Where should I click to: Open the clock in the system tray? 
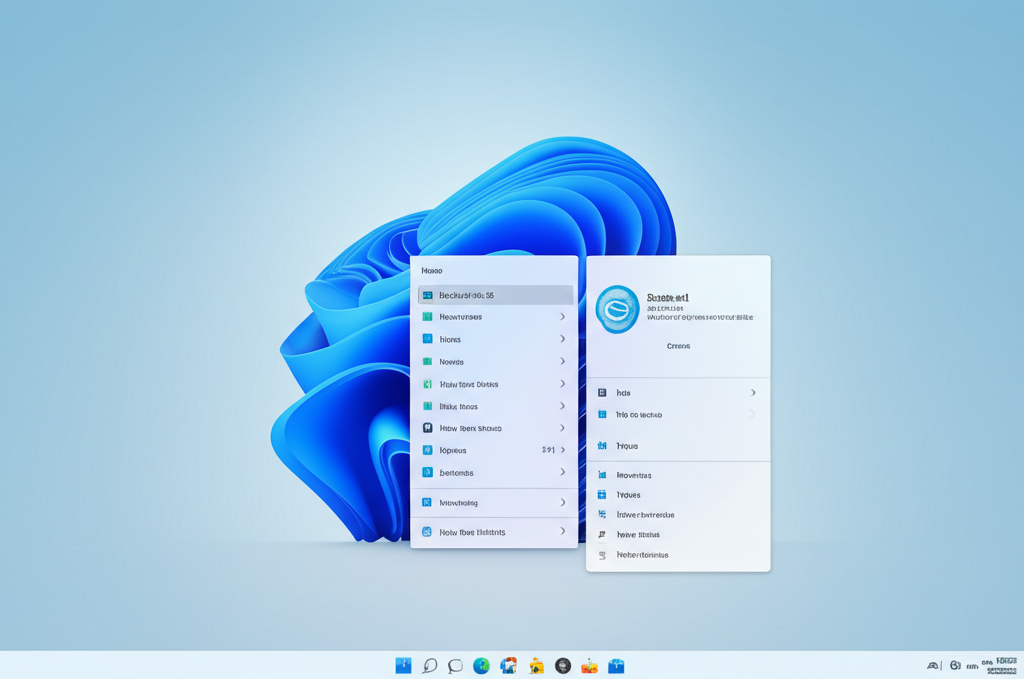click(x=1001, y=665)
